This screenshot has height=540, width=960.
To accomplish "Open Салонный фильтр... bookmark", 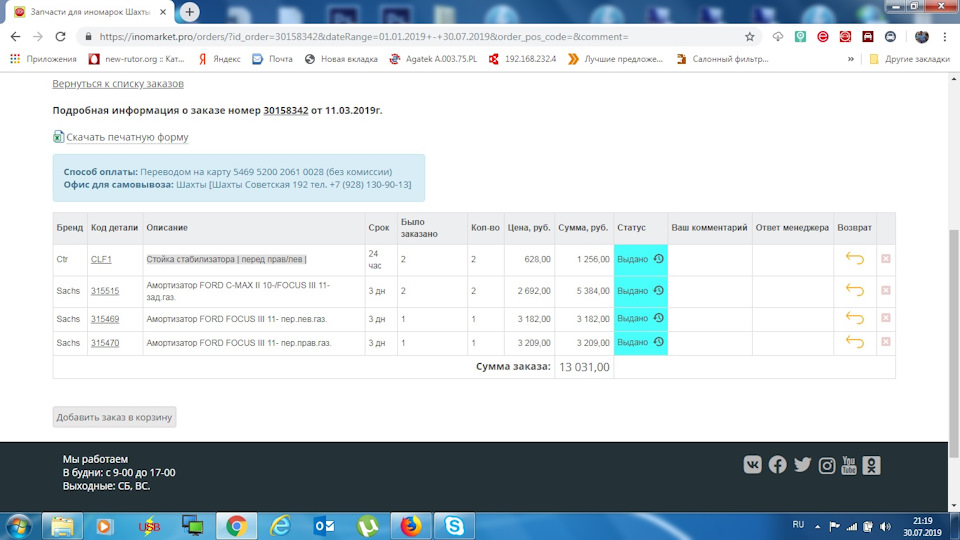I will pyautogui.click(x=722, y=59).
